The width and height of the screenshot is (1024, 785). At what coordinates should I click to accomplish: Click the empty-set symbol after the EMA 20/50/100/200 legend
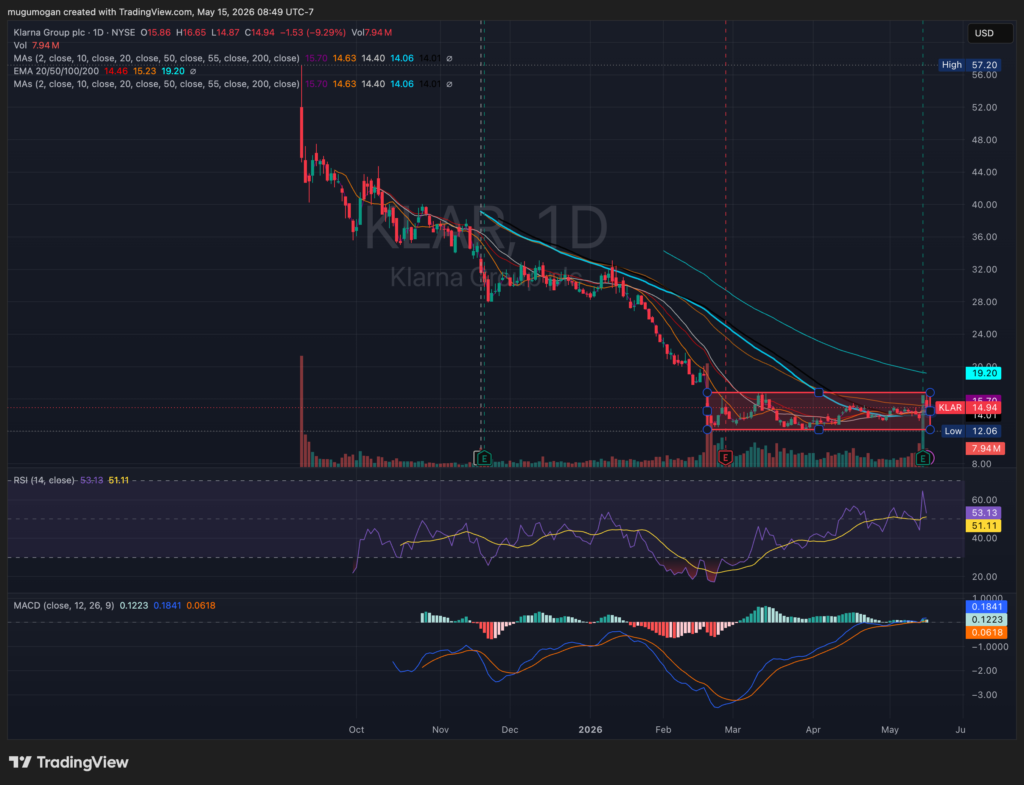point(193,71)
